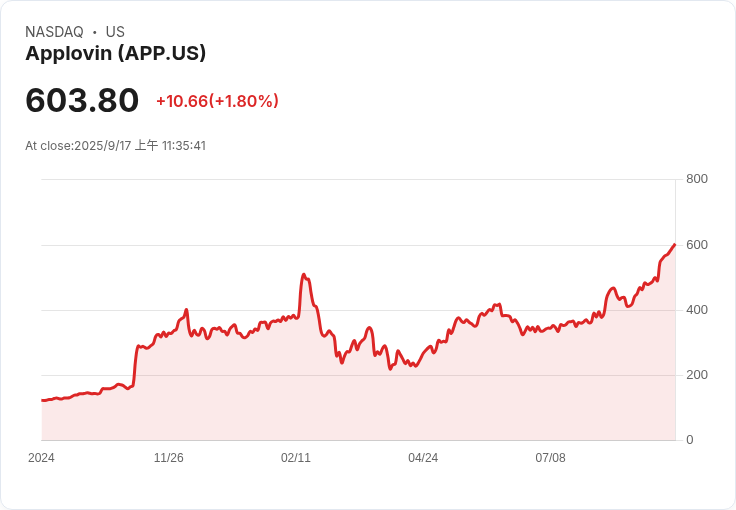Click the starting point of the price line
This screenshot has width=736, height=510.
point(42,400)
